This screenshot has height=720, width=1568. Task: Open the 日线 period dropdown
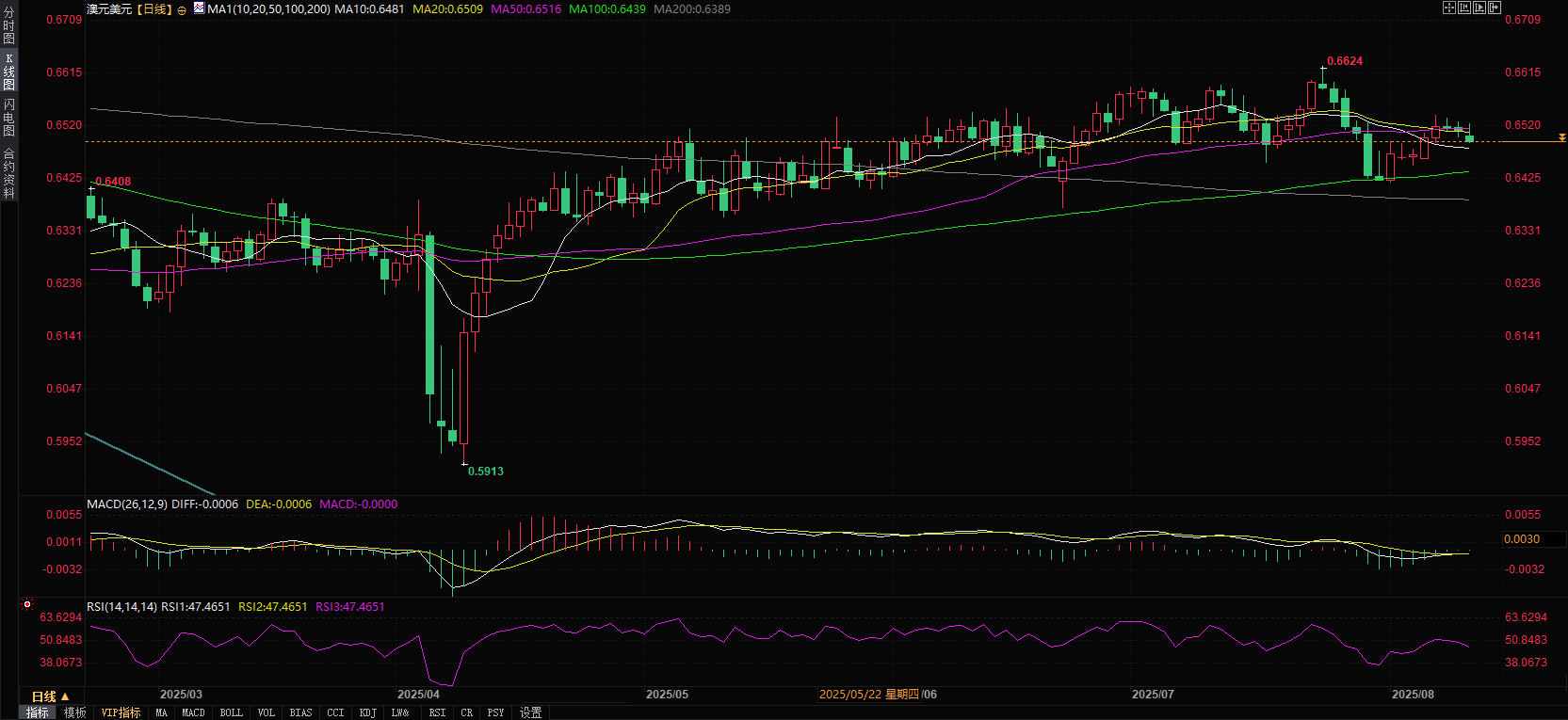50,696
